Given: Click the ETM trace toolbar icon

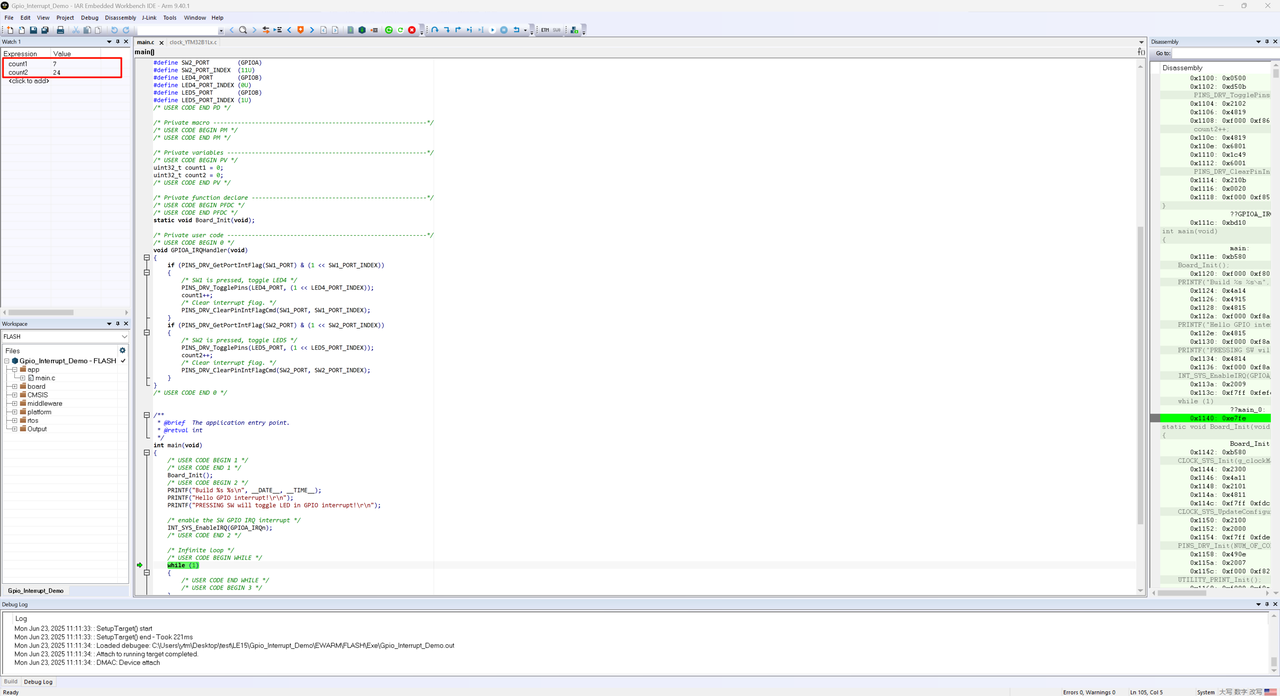Looking at the screenshot, I should [545, 30].
